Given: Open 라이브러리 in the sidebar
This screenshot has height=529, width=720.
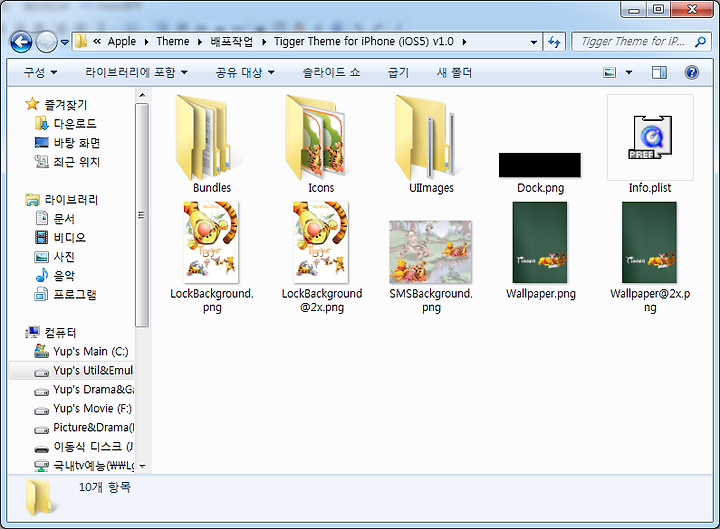Looking at the screenshot, I should point(62,200).
